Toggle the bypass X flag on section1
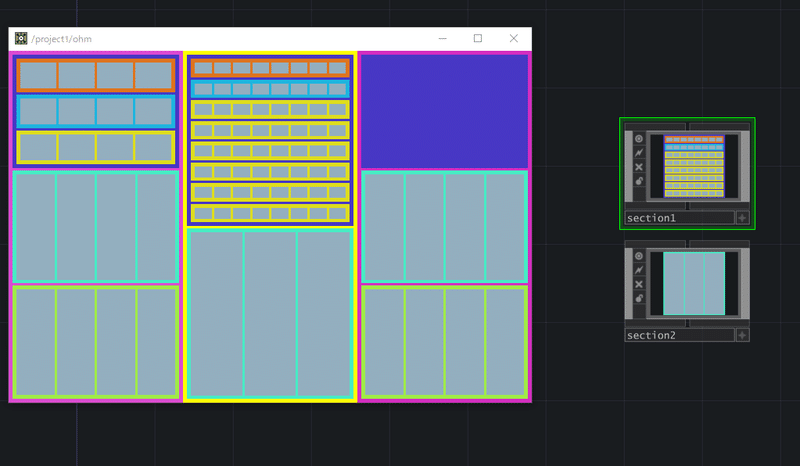Viewport: 800px width, 466px height. 639,167
